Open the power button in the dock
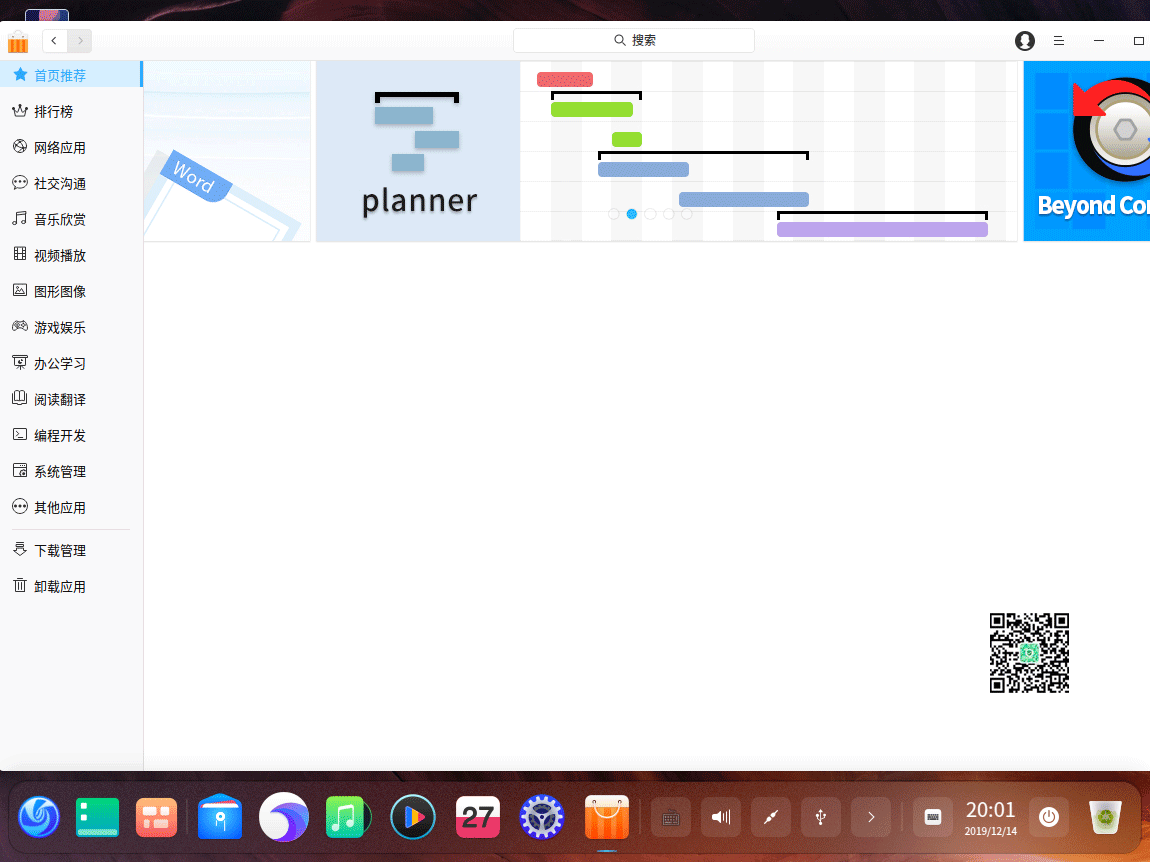Viewport: 1150px width, 862px height. click(x=1049, y=817)
